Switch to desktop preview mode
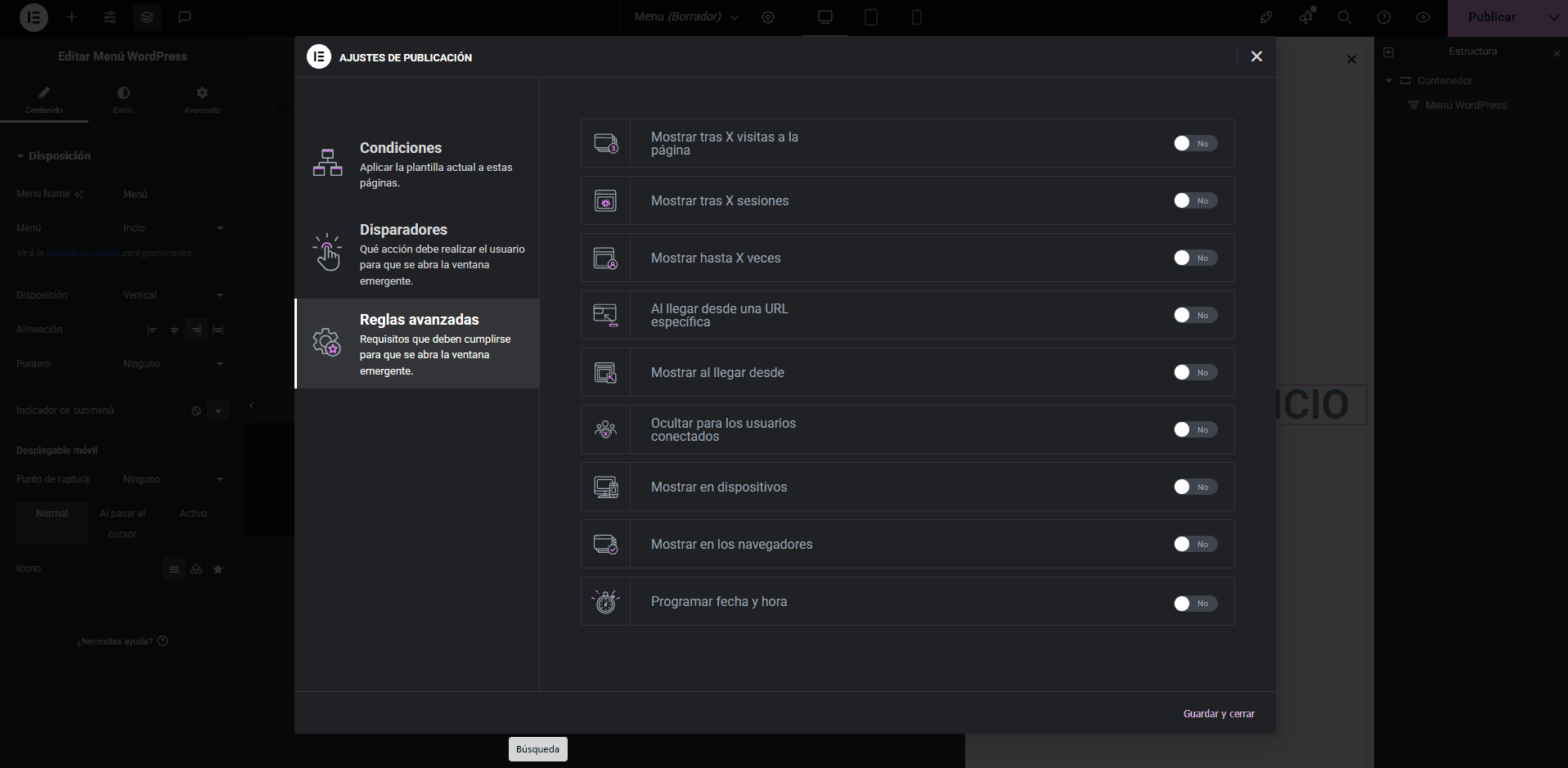This screenshot has height=768, width=1568. coord(825,17)
